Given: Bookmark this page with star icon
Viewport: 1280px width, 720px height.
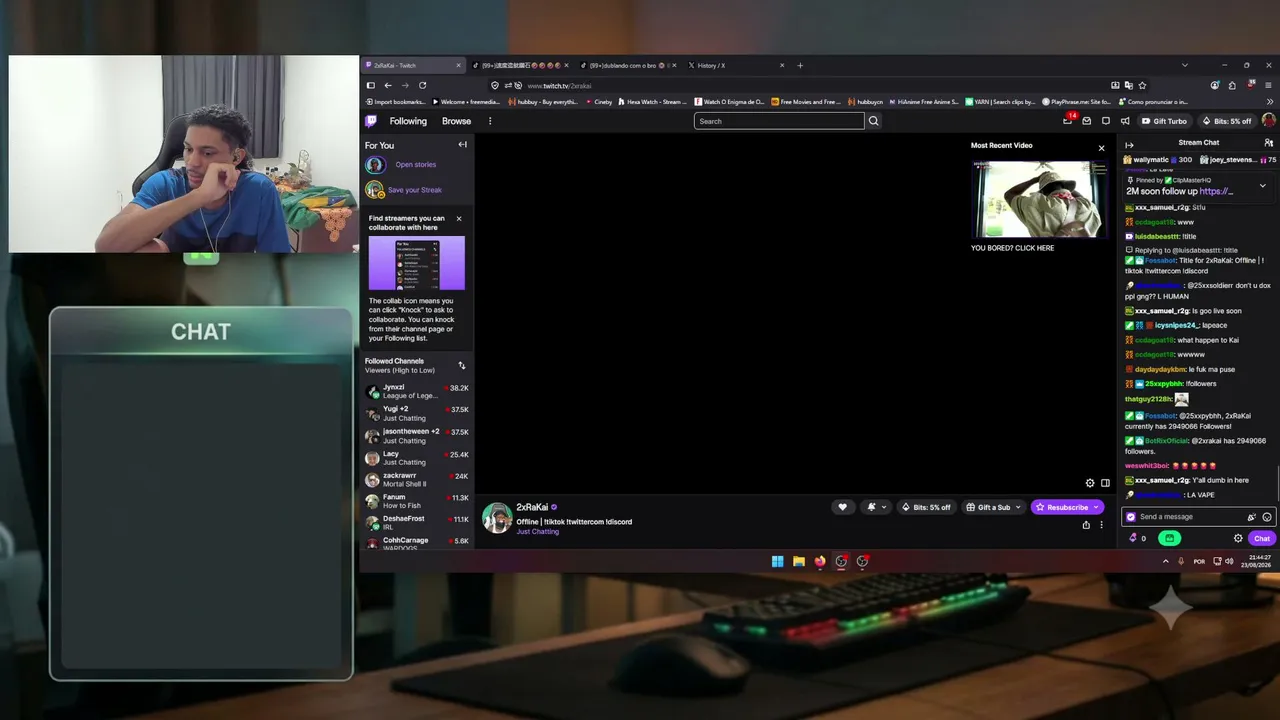Looking at the screenshot, I should tap(1142, 85).
